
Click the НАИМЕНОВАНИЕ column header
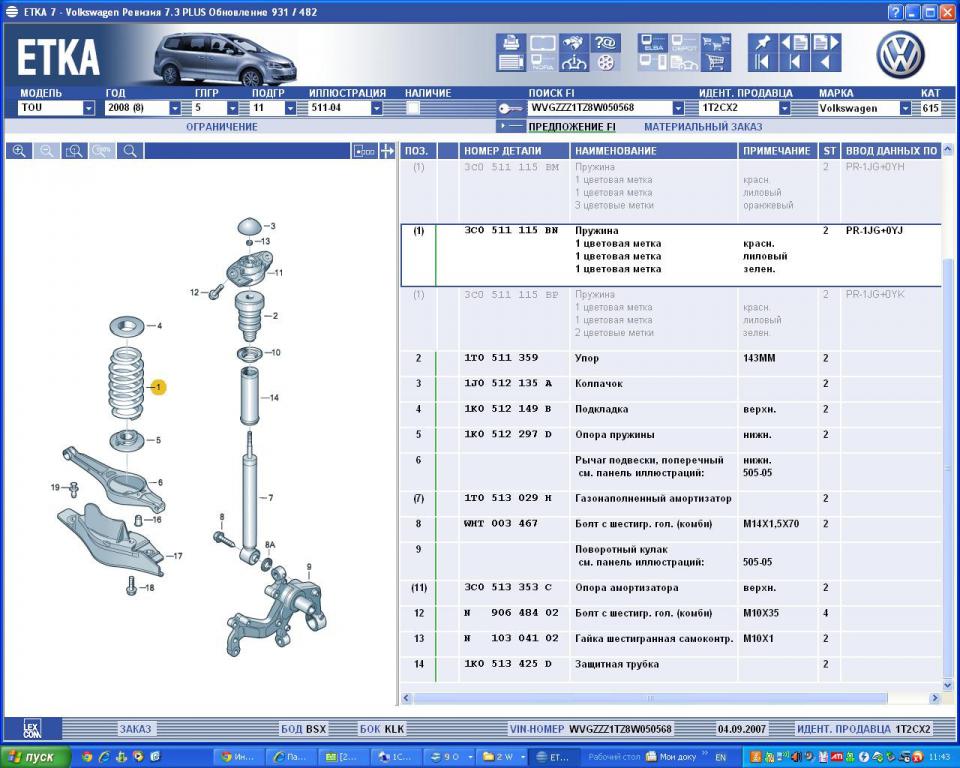[653, 151]
